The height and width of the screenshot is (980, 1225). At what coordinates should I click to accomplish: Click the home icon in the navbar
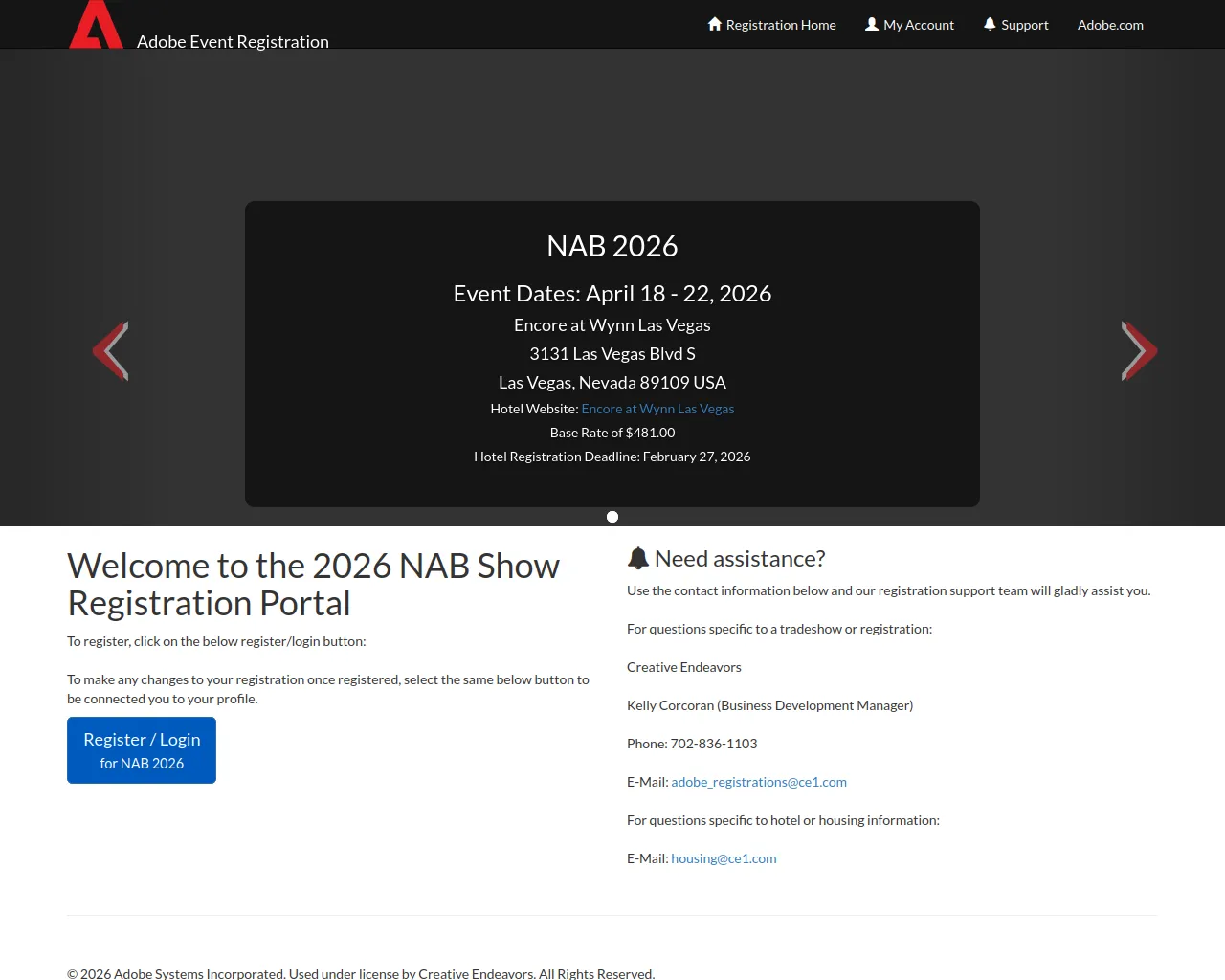coord(714,24)
